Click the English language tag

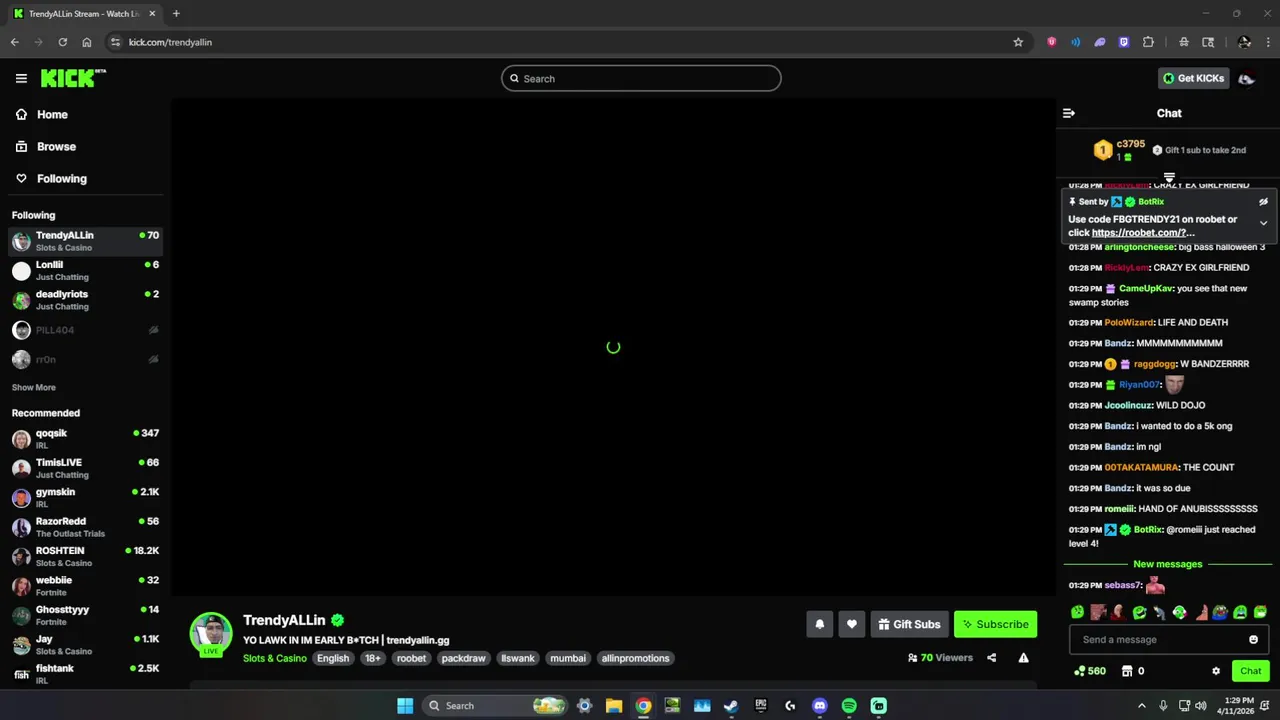333,658
